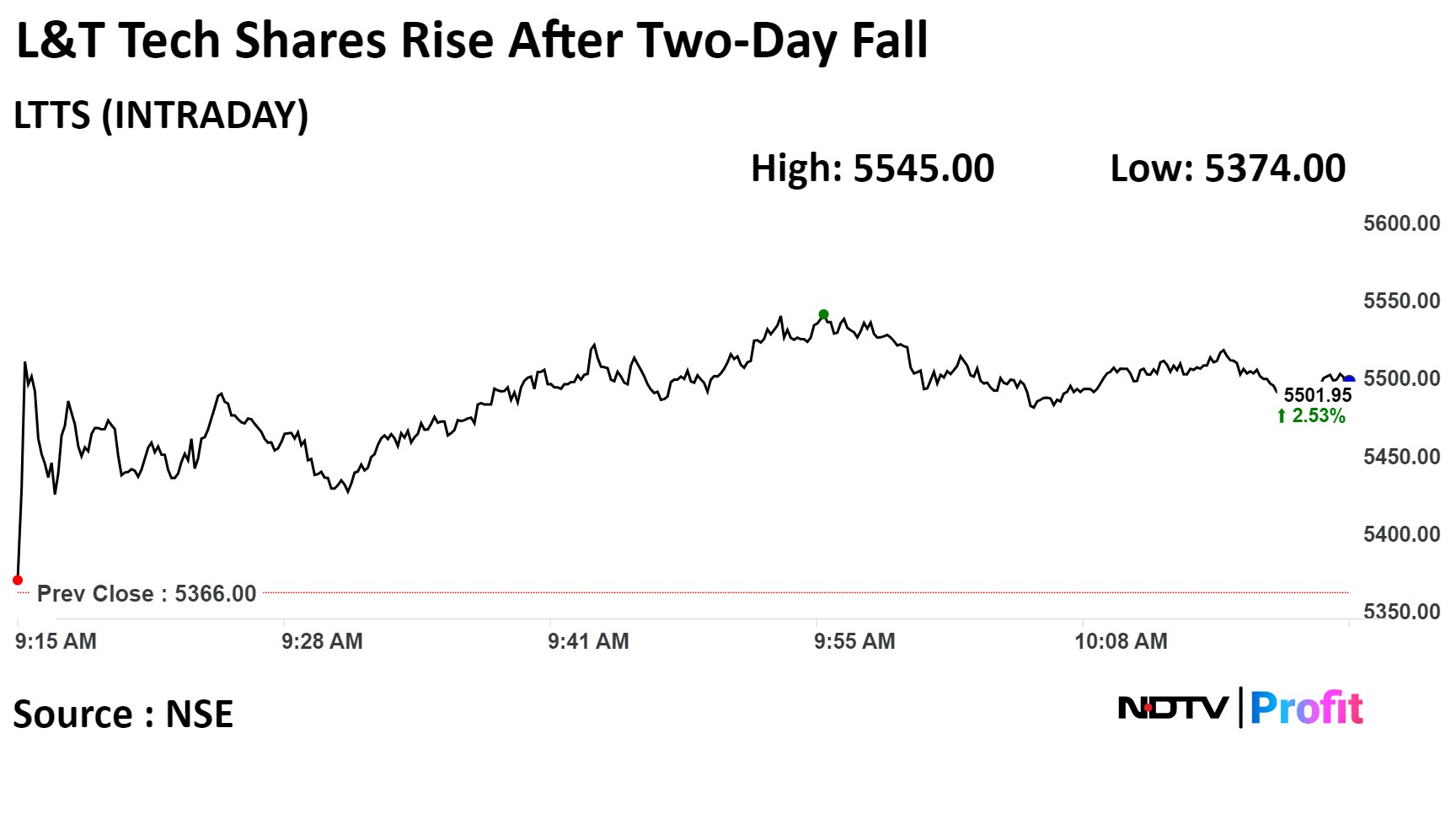Select the 9:41 AM axis tick label

[x=588, y=641]
